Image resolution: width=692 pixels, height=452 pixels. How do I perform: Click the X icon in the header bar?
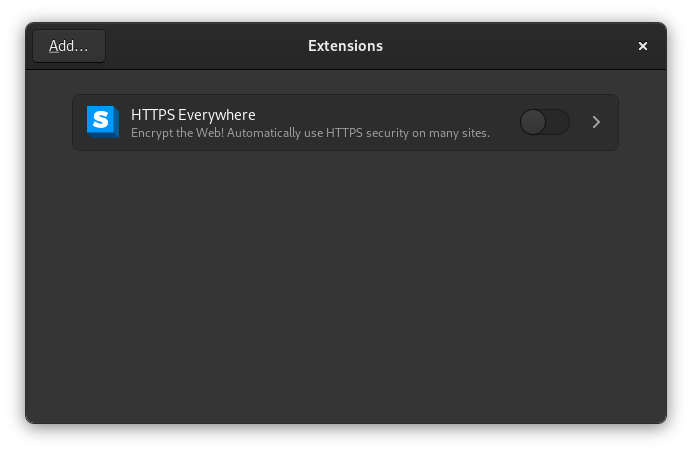pos(643,46)
